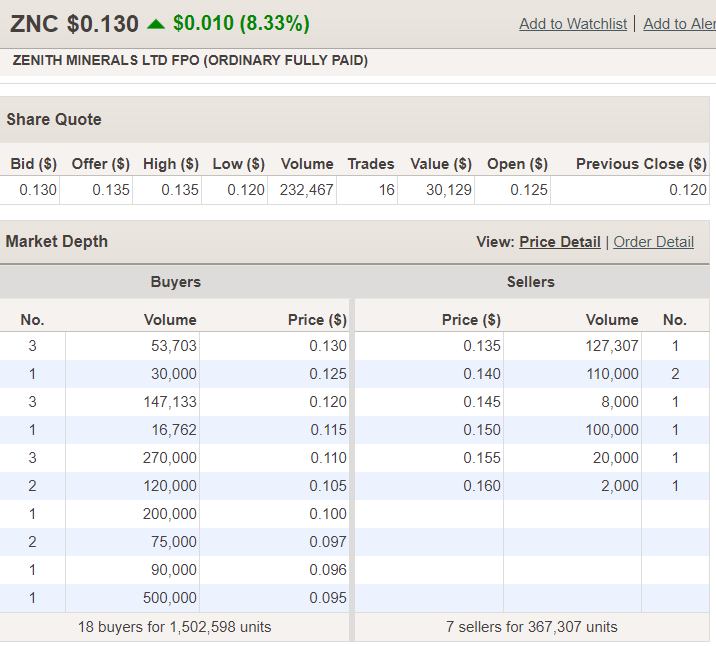The image size is (716, 646).
Task: Select the Value figure 30,129
Action: 448,190
